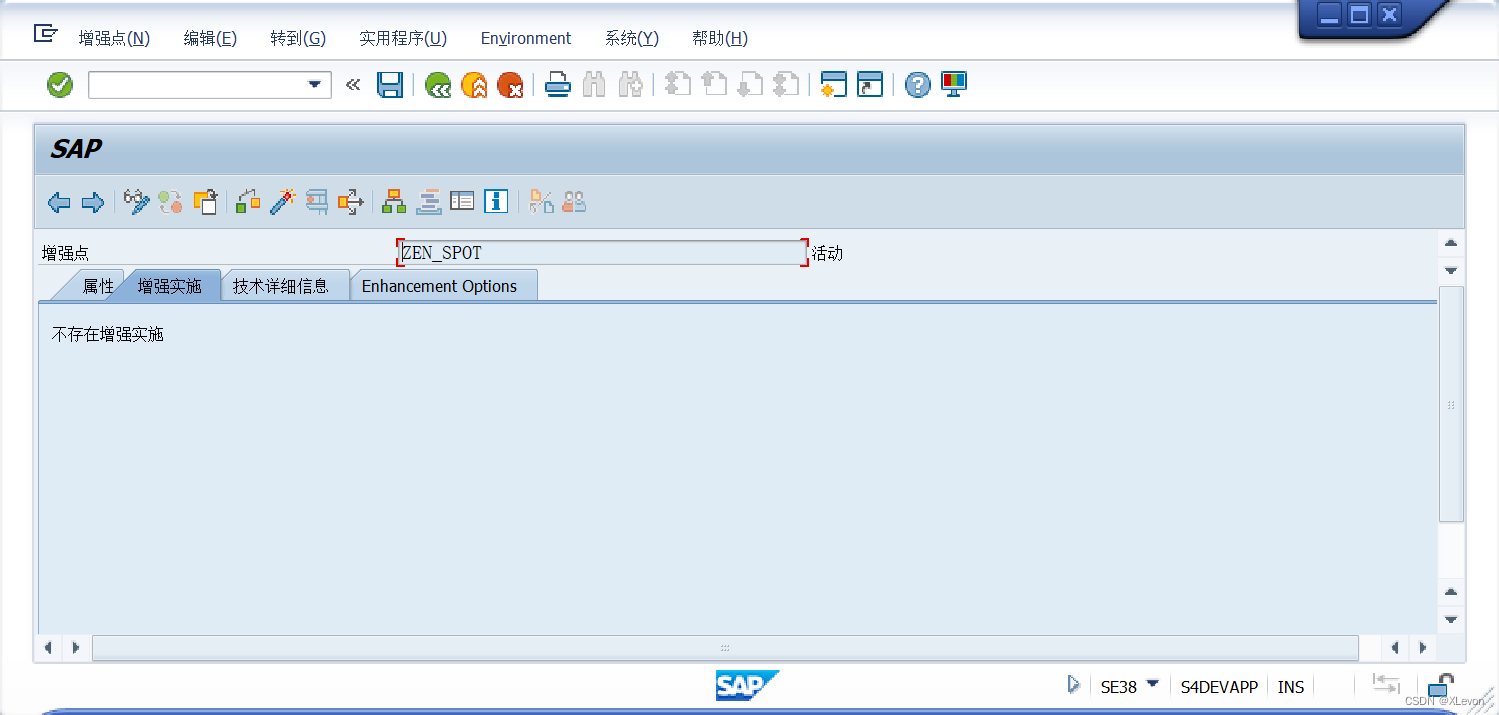Click the customize local layout icon
This screenshot has width=1499, height=715.
pos(953,84)
